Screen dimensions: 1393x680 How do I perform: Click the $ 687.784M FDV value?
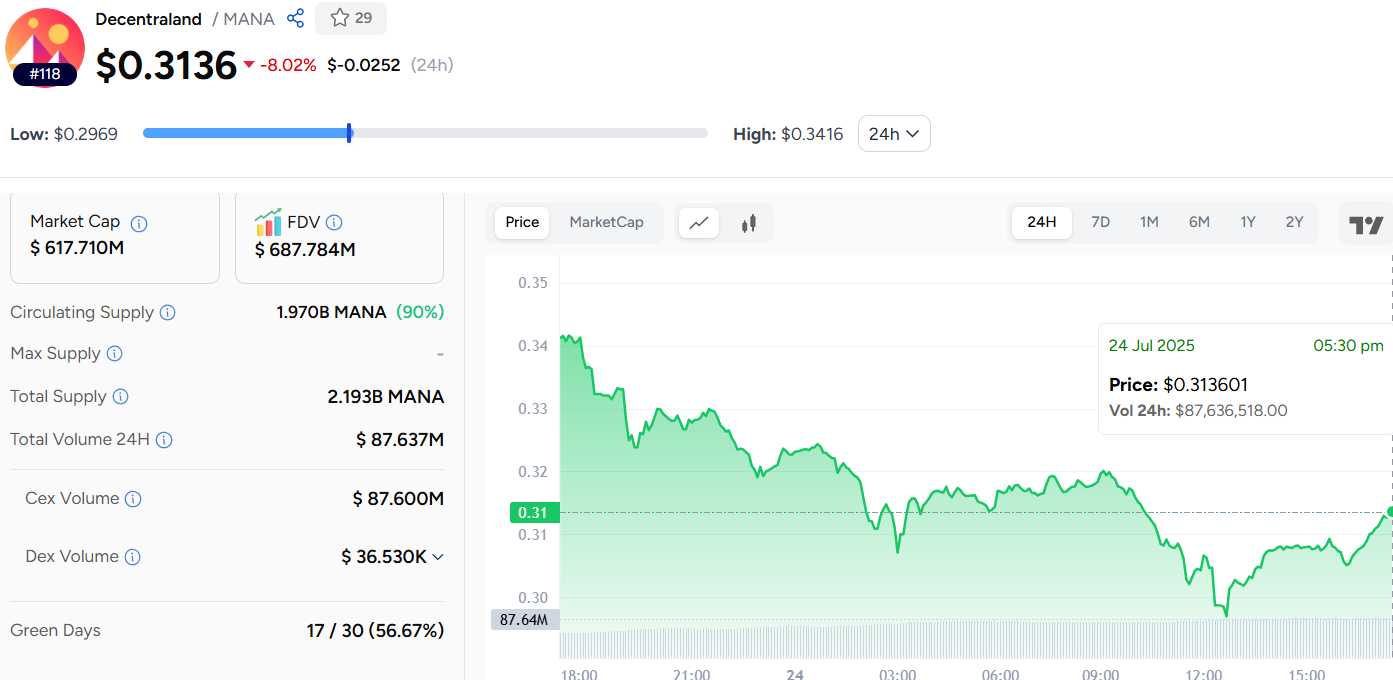(305, 250)
